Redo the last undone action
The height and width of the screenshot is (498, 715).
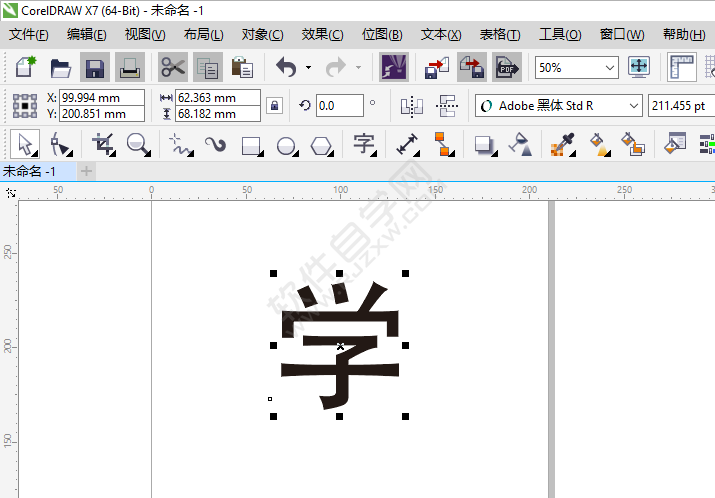(336, 67)
